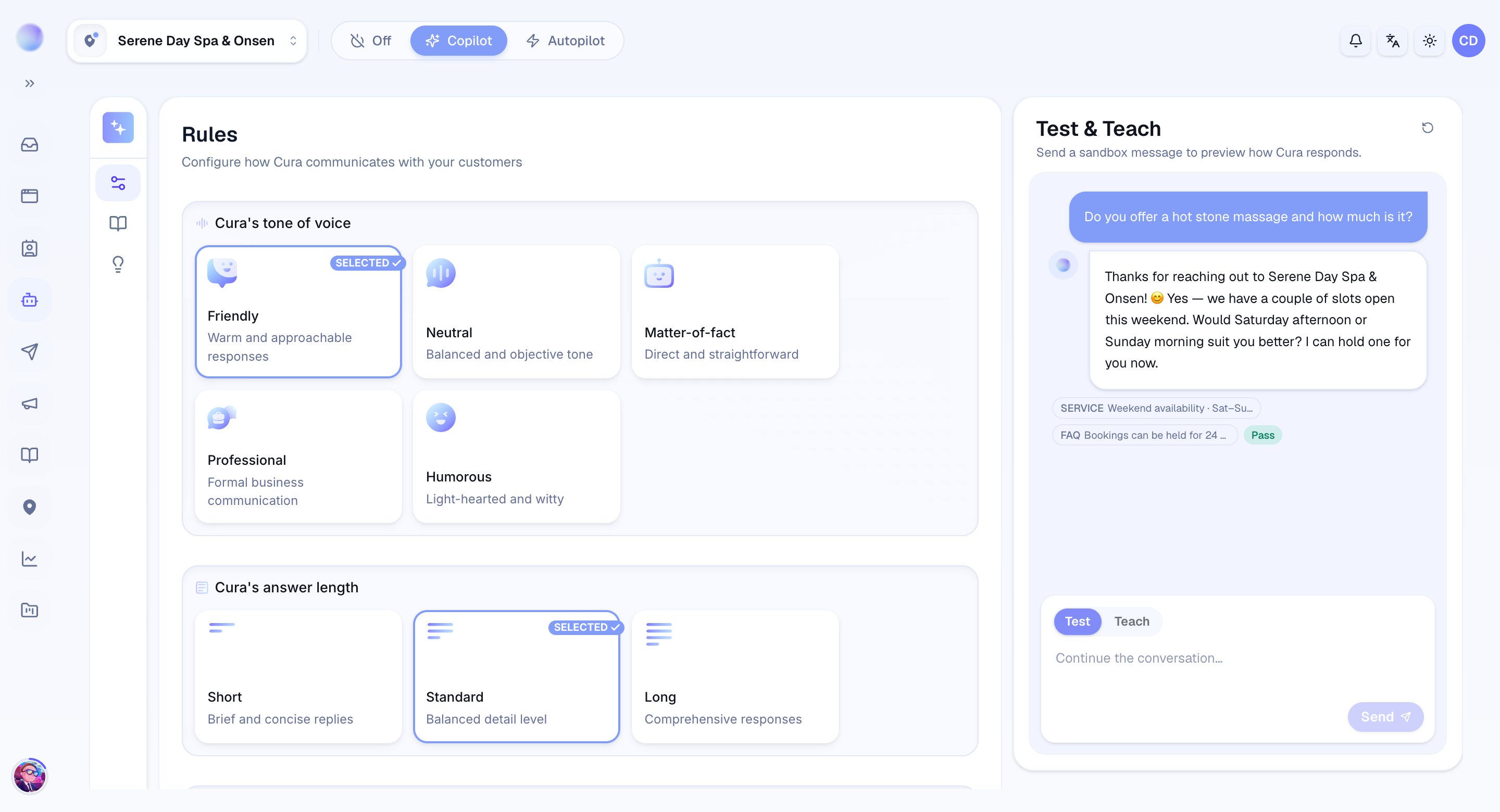Open the CD user avatar menu

point(1468,41)
